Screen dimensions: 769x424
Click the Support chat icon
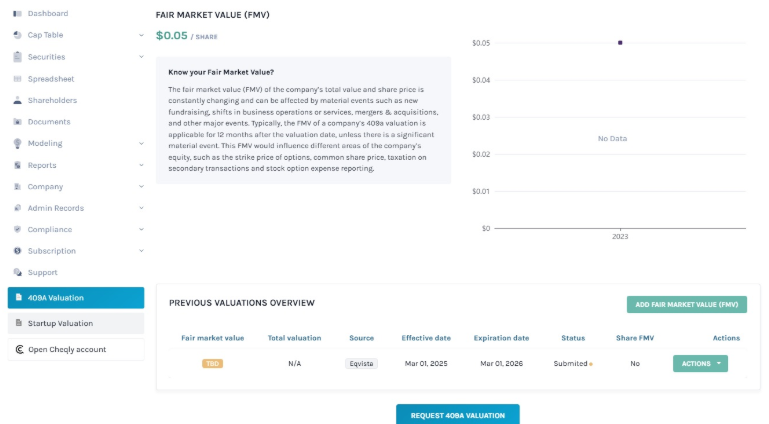coord(18,273)
